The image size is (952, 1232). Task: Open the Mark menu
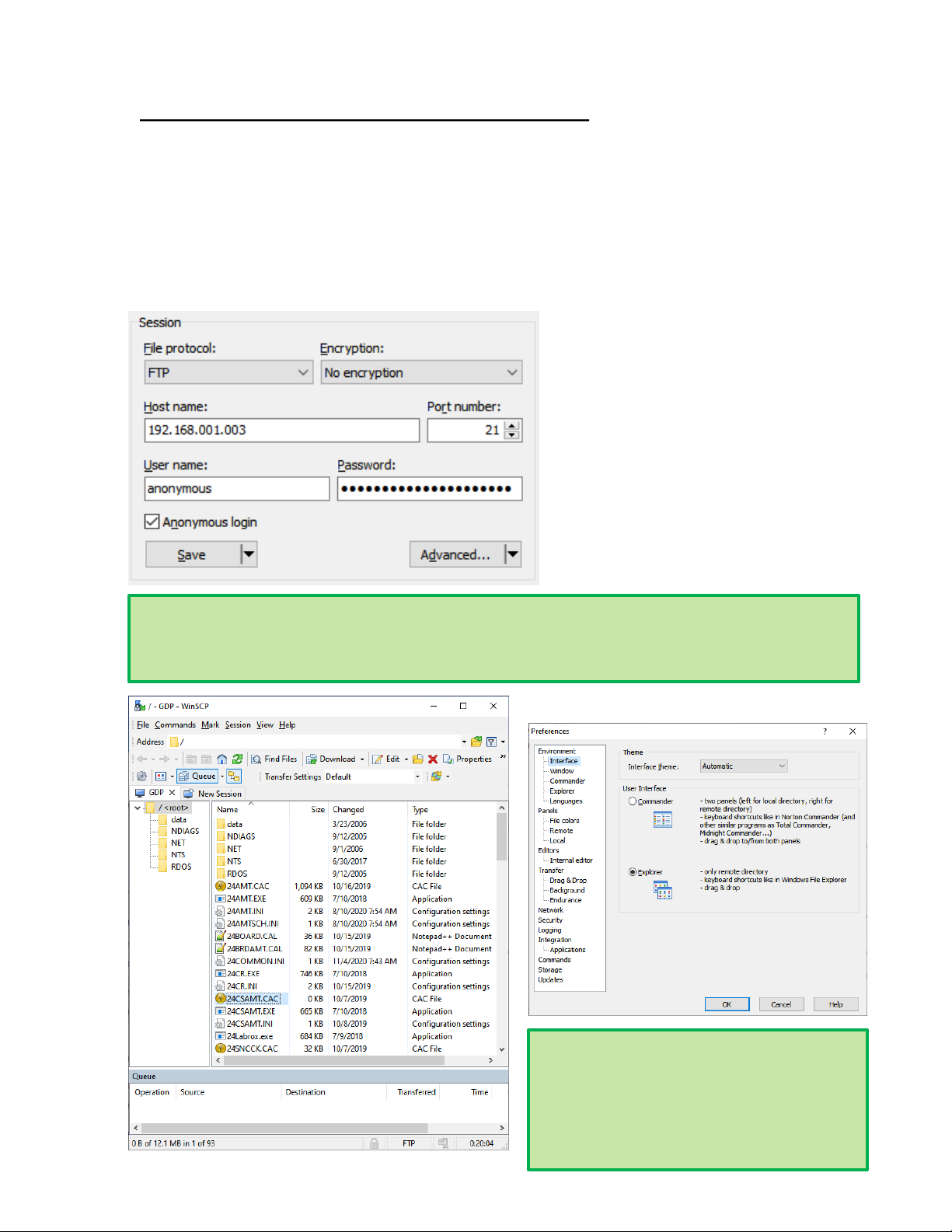point(210,724)
